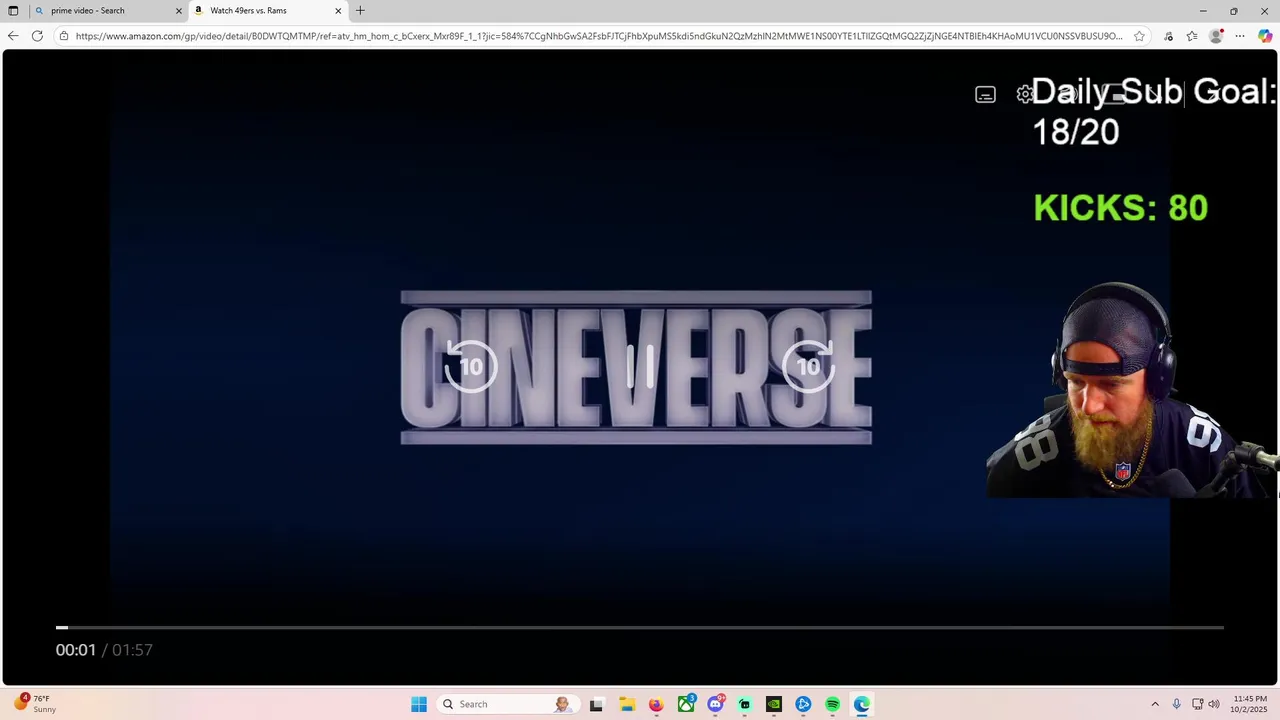This screenshot has width=1280, height=720.
Task: Show hidden system tray icons
Action: (1155, 704)
